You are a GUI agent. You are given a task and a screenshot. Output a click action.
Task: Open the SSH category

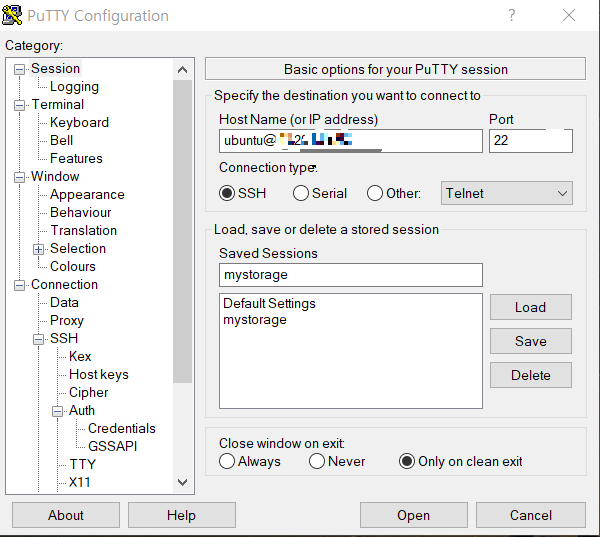coord(64,338)
